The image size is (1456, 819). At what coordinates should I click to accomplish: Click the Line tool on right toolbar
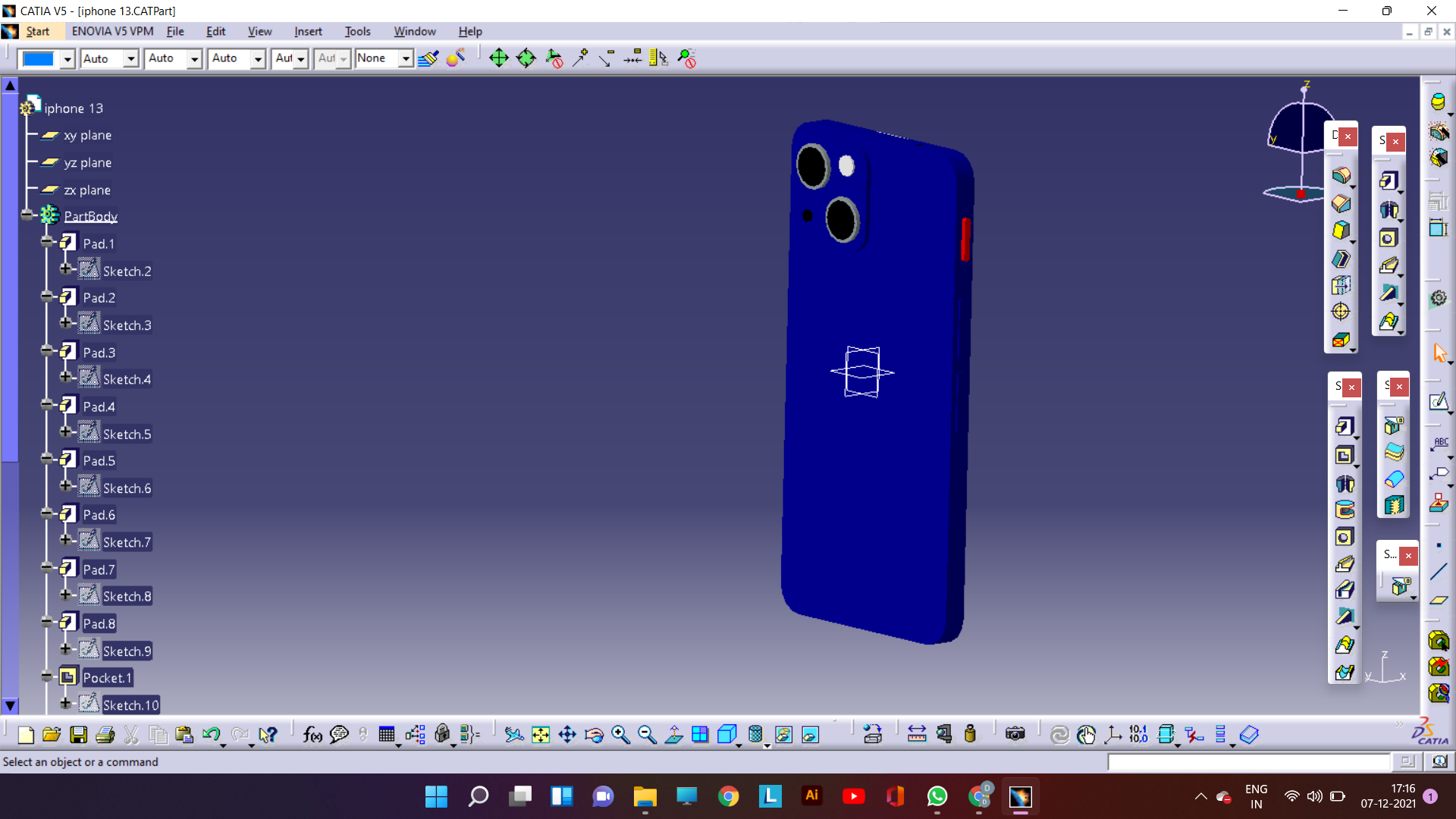pos(1439,573)
